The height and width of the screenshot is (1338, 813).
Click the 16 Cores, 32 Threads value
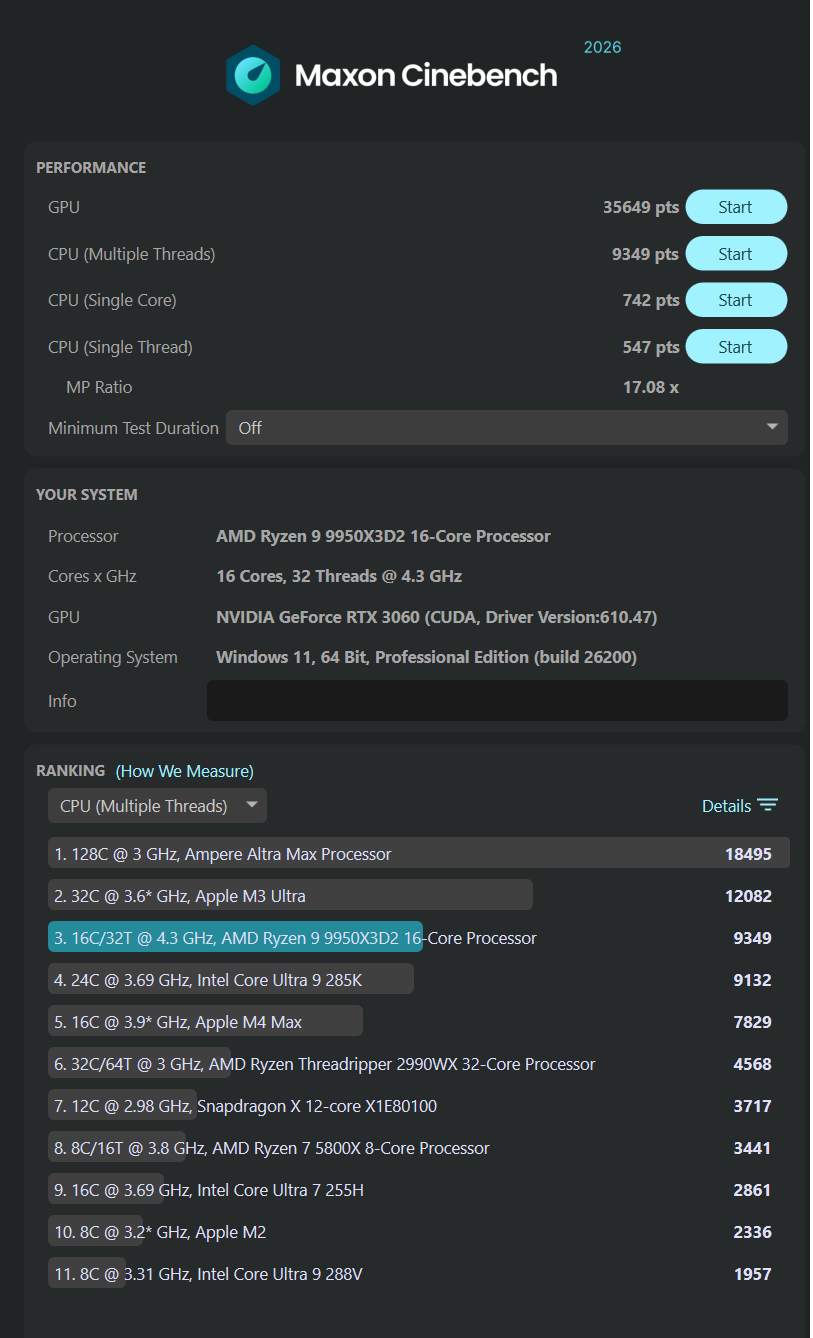339,576
